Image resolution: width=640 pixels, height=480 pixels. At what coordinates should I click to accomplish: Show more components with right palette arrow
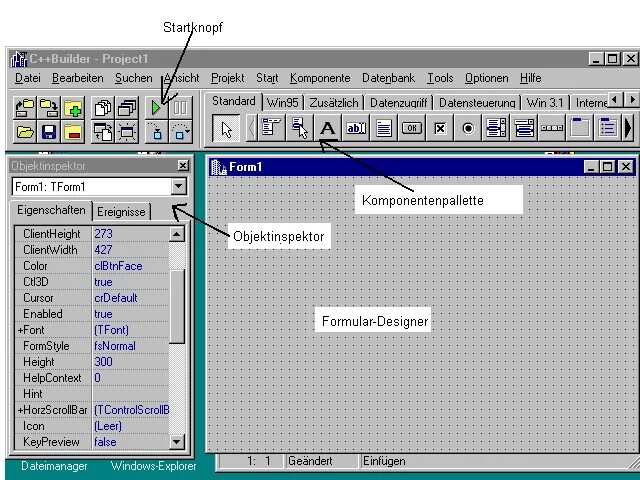pos(629,129)
